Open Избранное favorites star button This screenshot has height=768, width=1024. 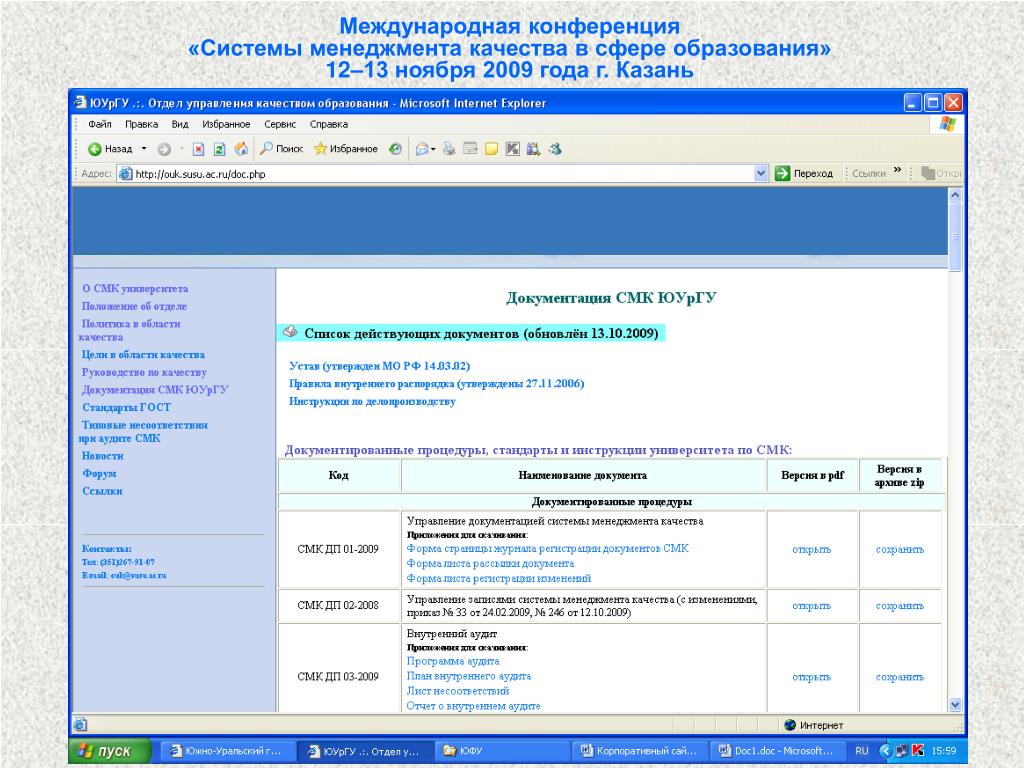345,149
